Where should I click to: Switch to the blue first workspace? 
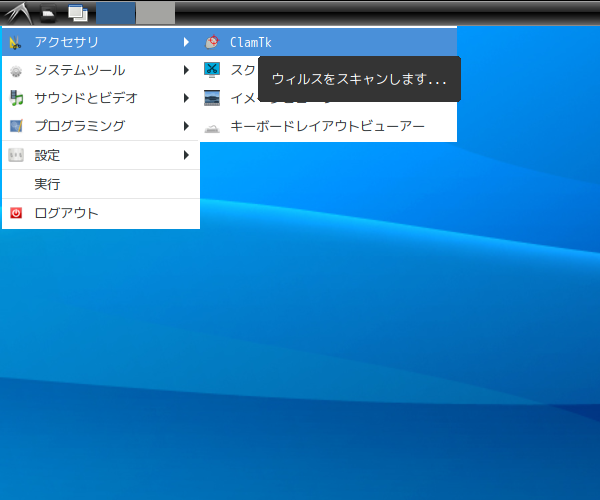click(x=115, y=13)
